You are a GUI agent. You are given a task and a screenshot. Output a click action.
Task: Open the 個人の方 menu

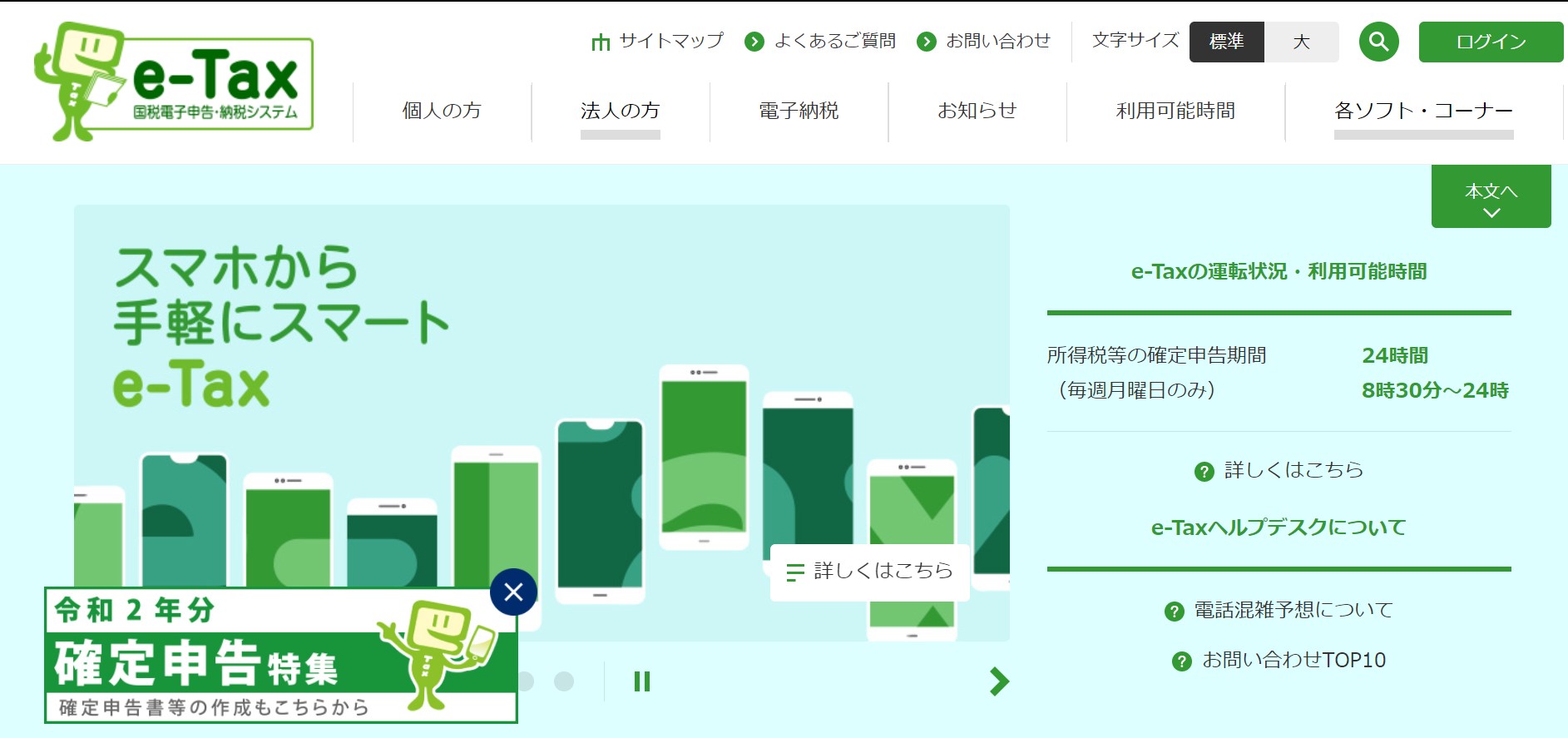(x=442, y=111)
